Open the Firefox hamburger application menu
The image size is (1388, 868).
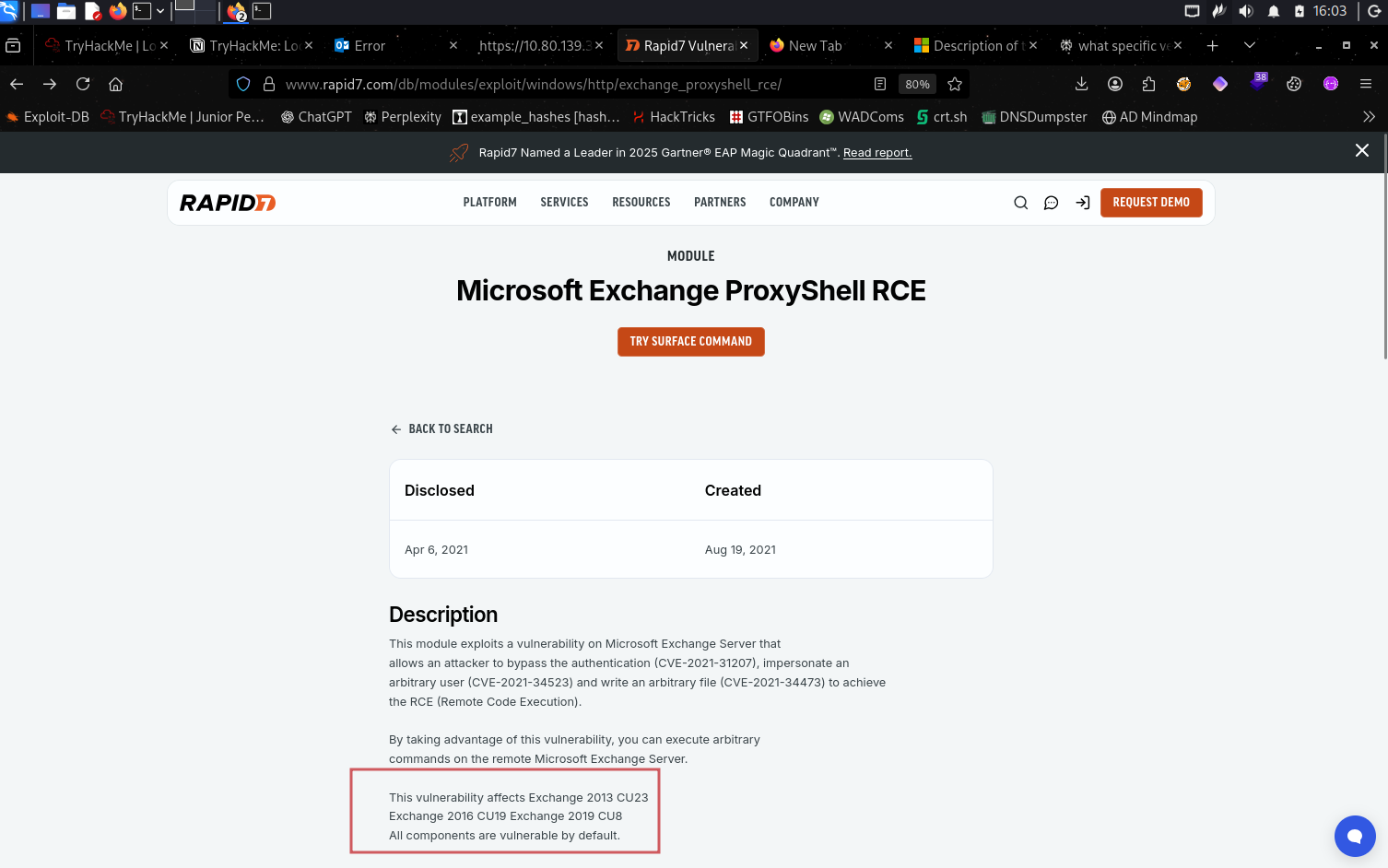click(1366, 84)
